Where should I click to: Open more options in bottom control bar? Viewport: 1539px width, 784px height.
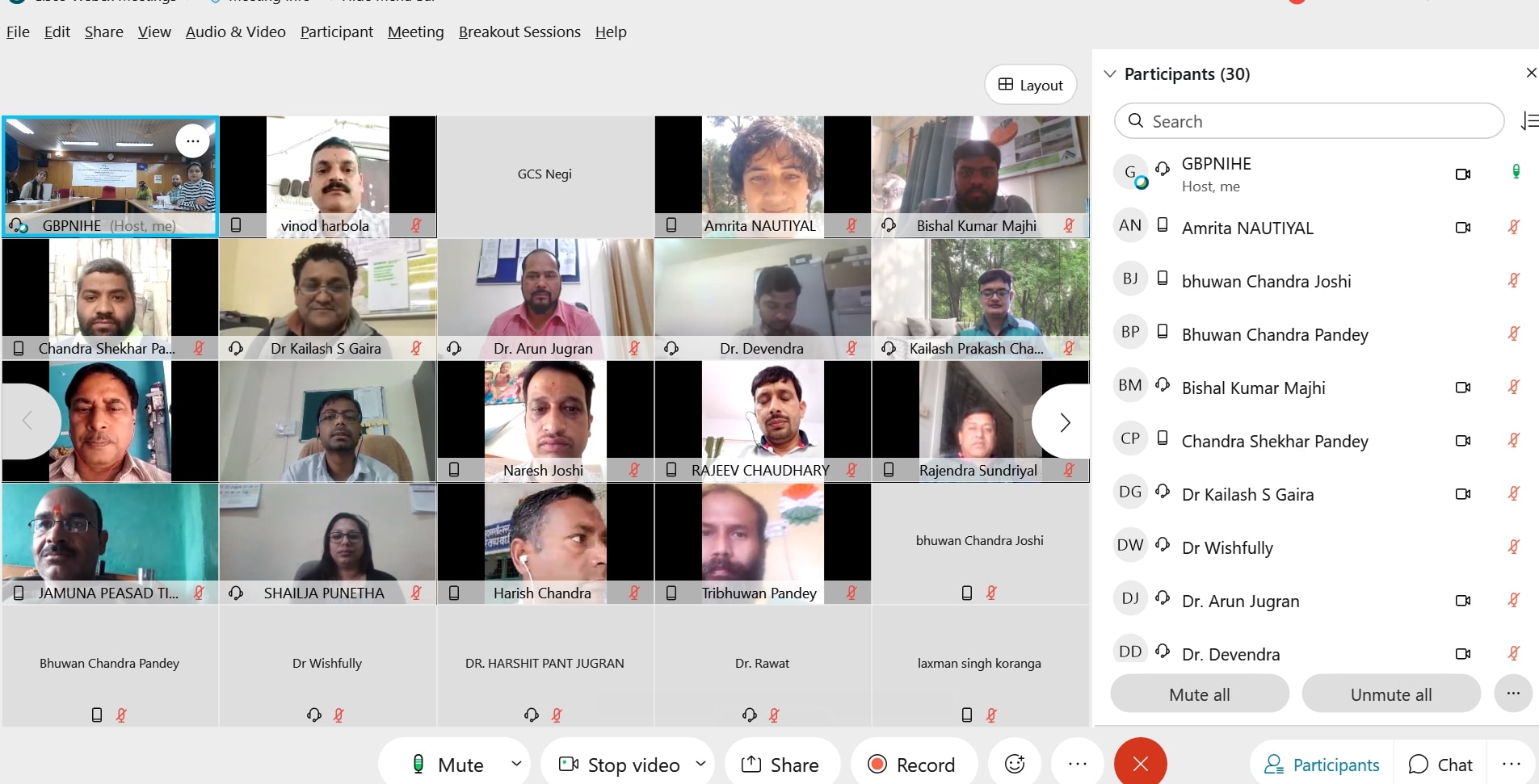coord(1077,764)
